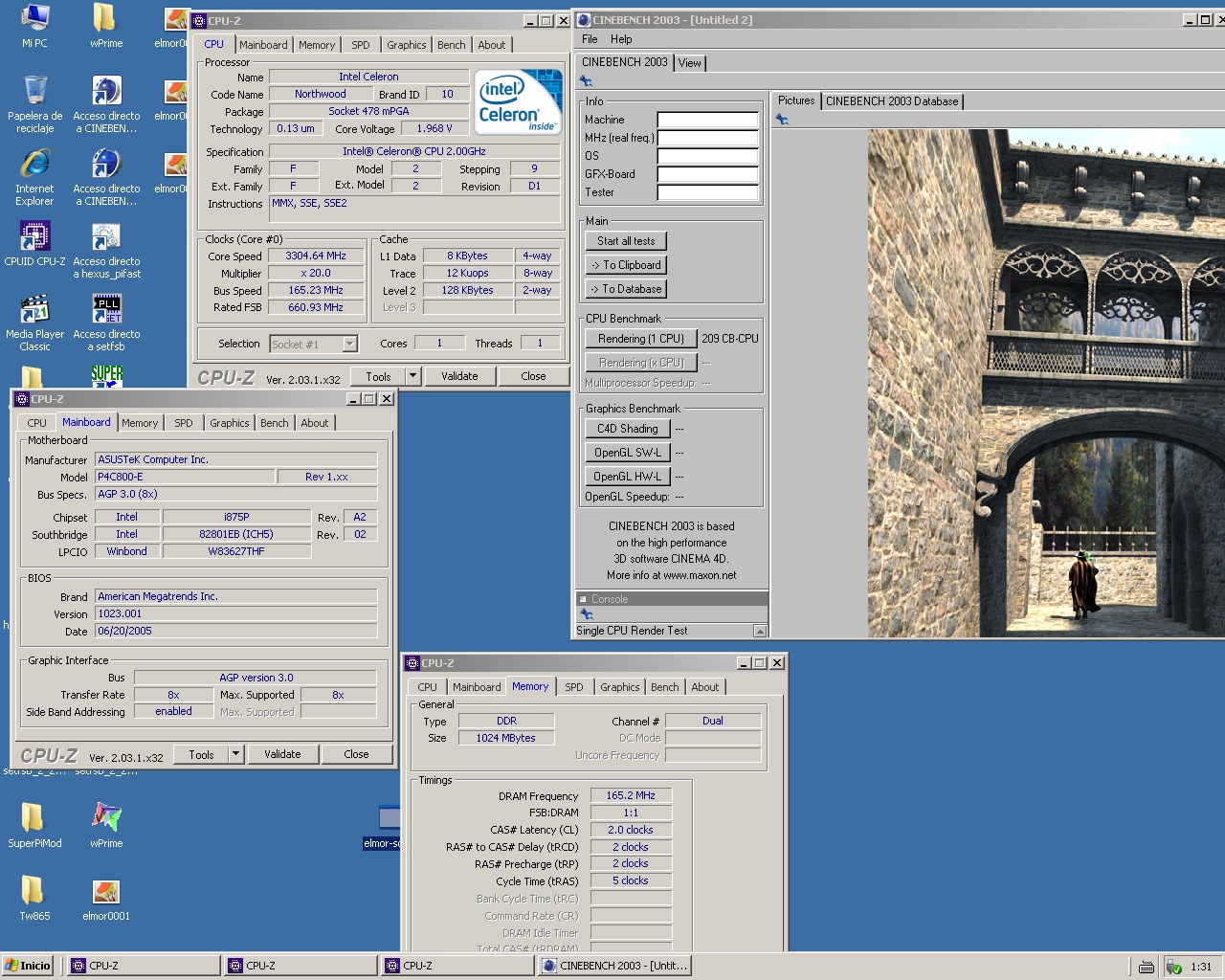Click CPU-Z Memory window title icon
Image resolution: width=1225 pixels, height=980 pixels.
point(412,663)
